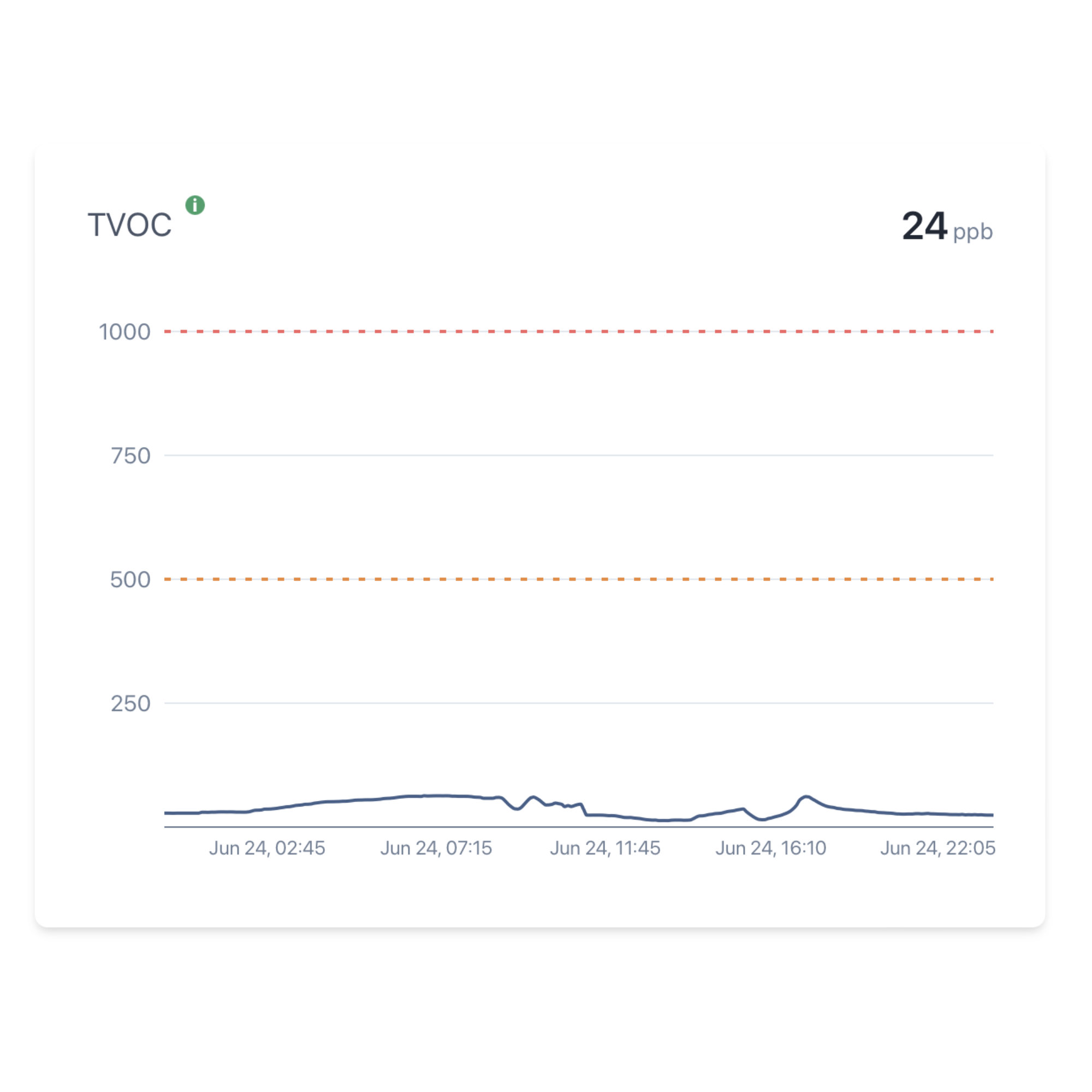Click the ppb unit label
The image size is (1092, 1092).
[x=972, y=232]
